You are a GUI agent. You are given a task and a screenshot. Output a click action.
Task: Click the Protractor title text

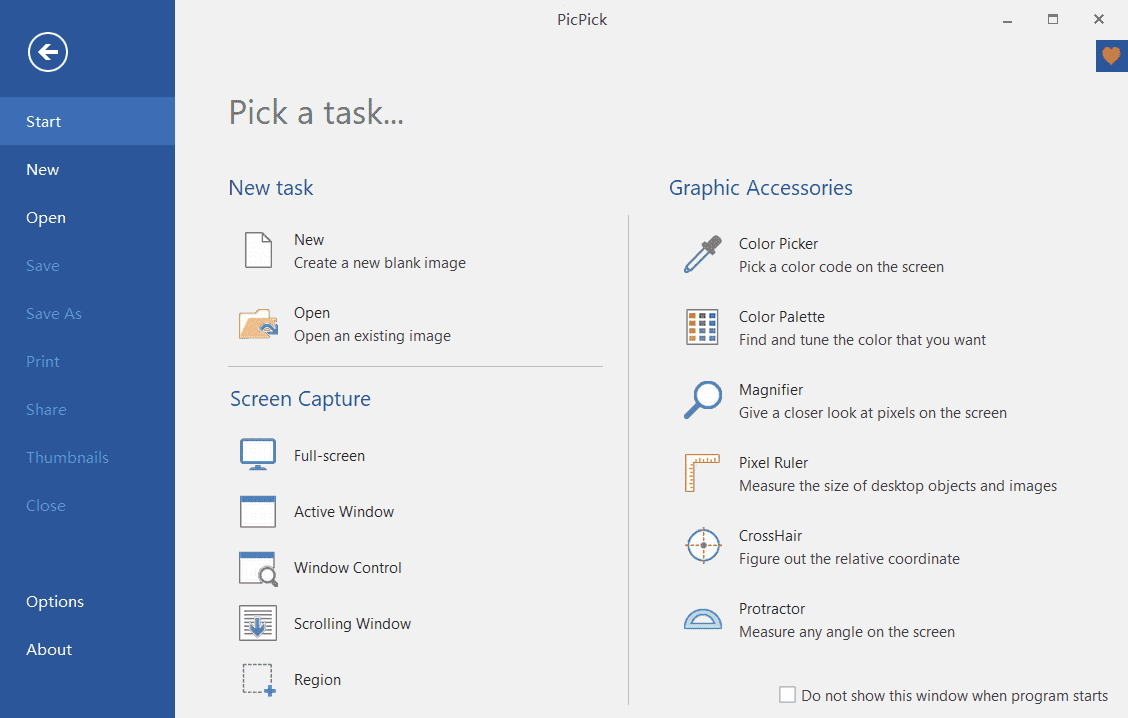tap(772, 609)
